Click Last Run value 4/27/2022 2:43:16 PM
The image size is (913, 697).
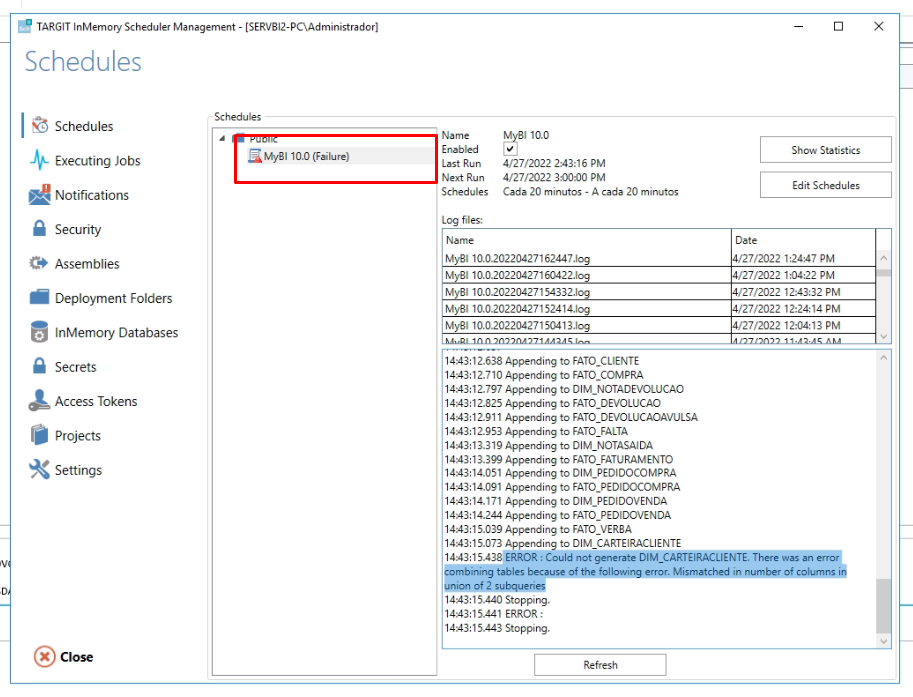point(554,164)
